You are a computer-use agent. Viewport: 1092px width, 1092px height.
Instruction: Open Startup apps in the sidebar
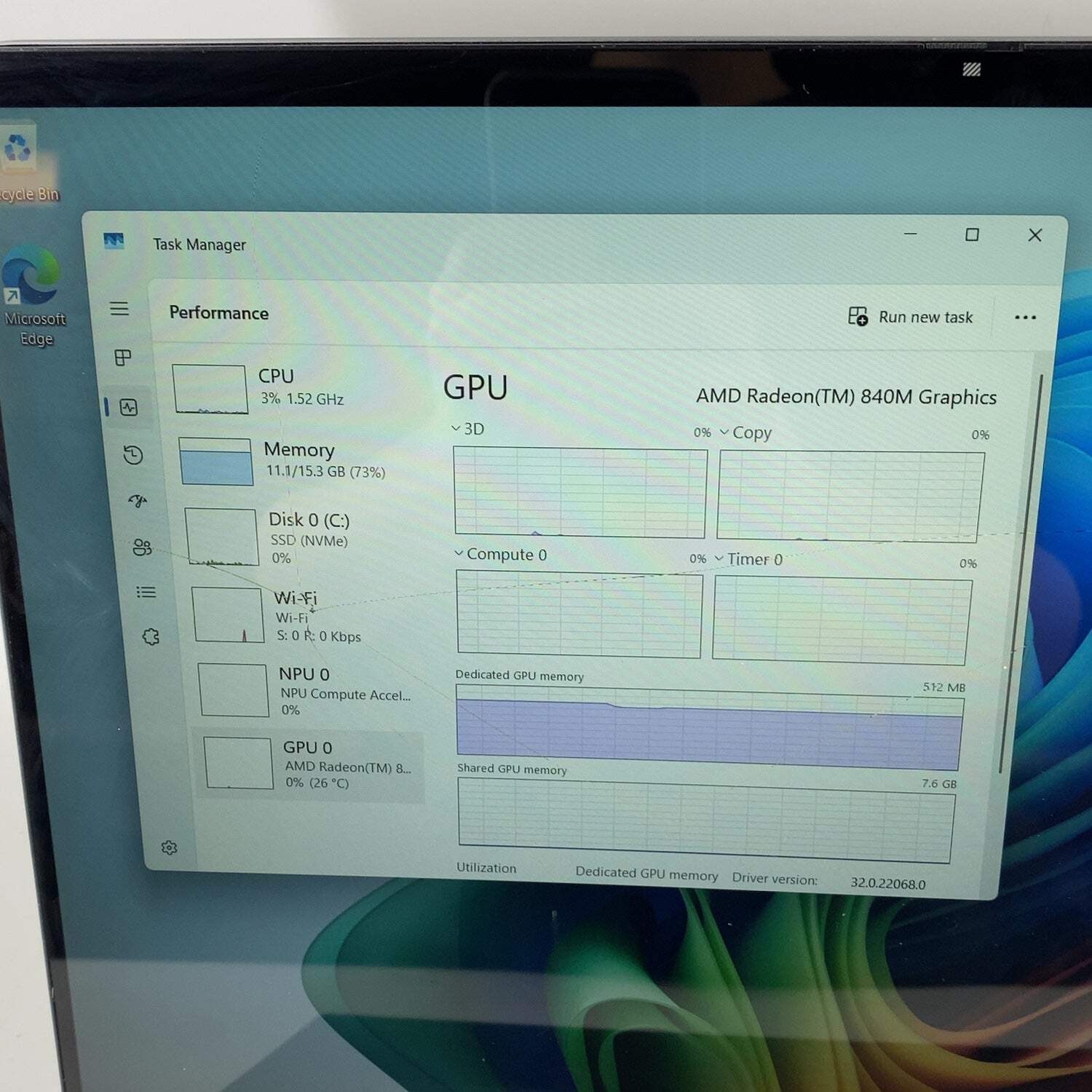(x=138, y=501)
